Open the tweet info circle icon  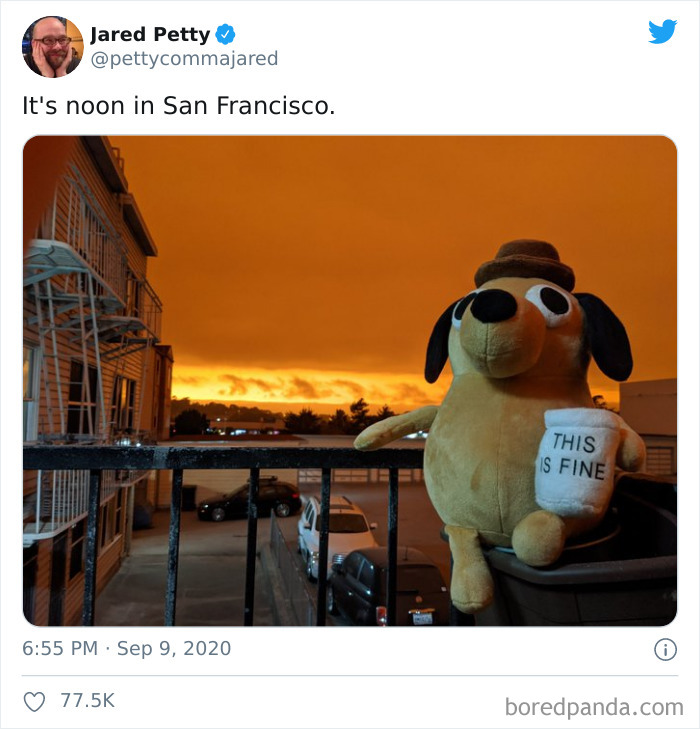pos(666,649)
